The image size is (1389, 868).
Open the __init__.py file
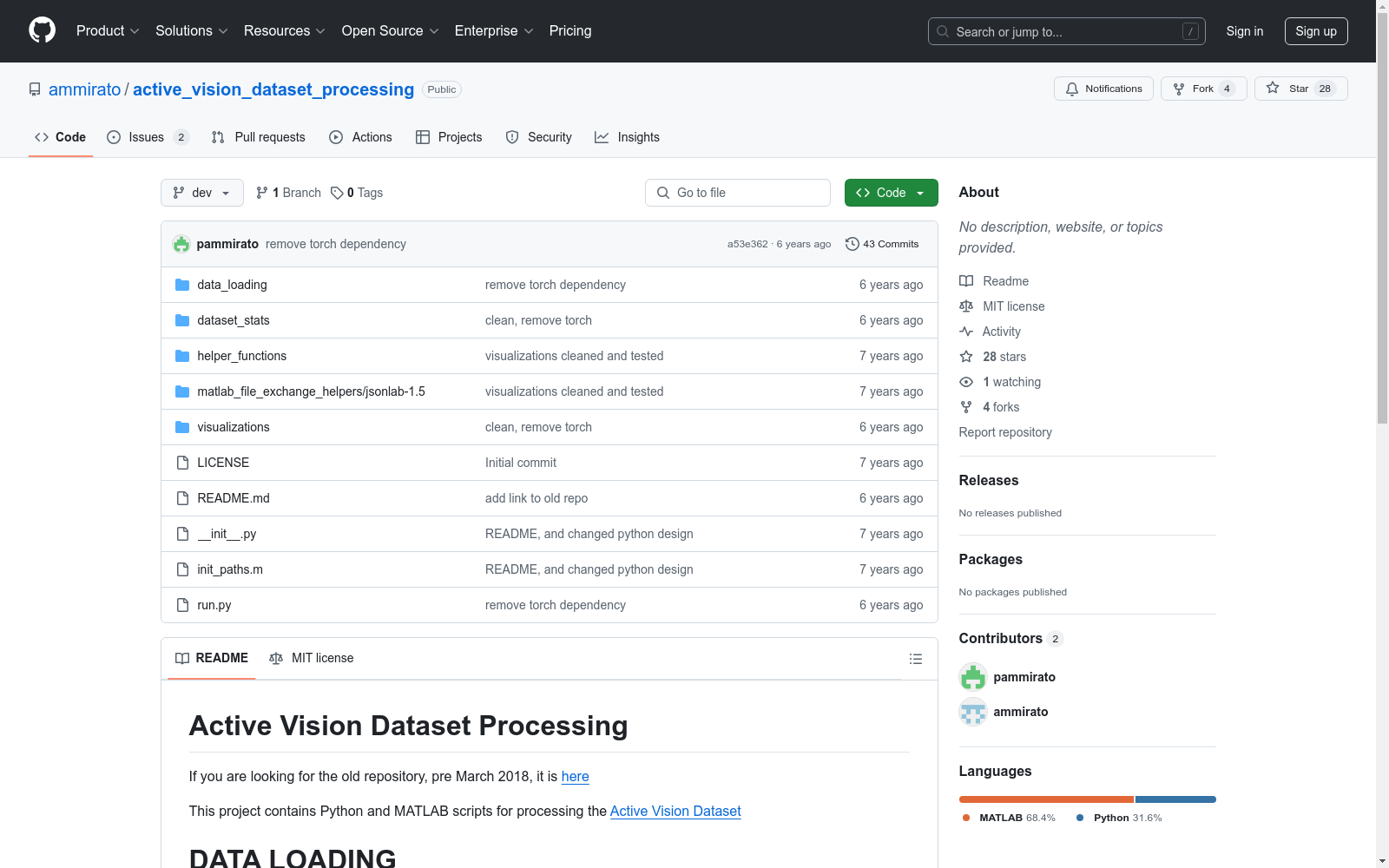click(227, 534)
